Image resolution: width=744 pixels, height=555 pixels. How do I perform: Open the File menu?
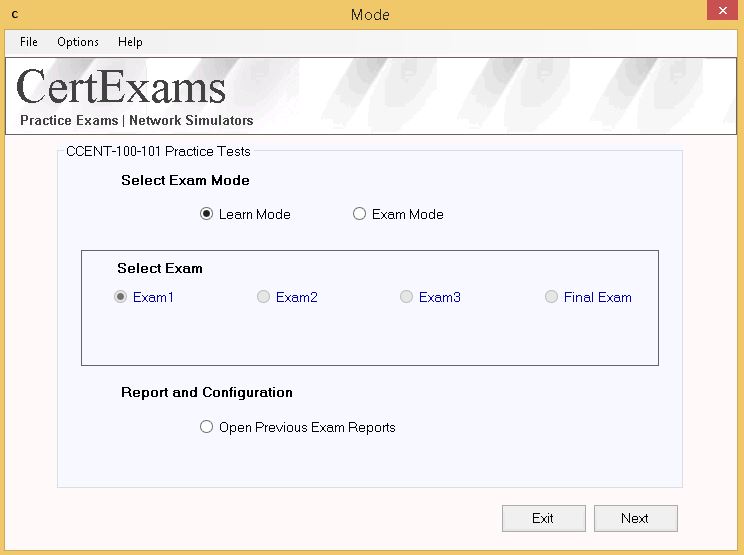pyautogui.click(x=28, y=42)
